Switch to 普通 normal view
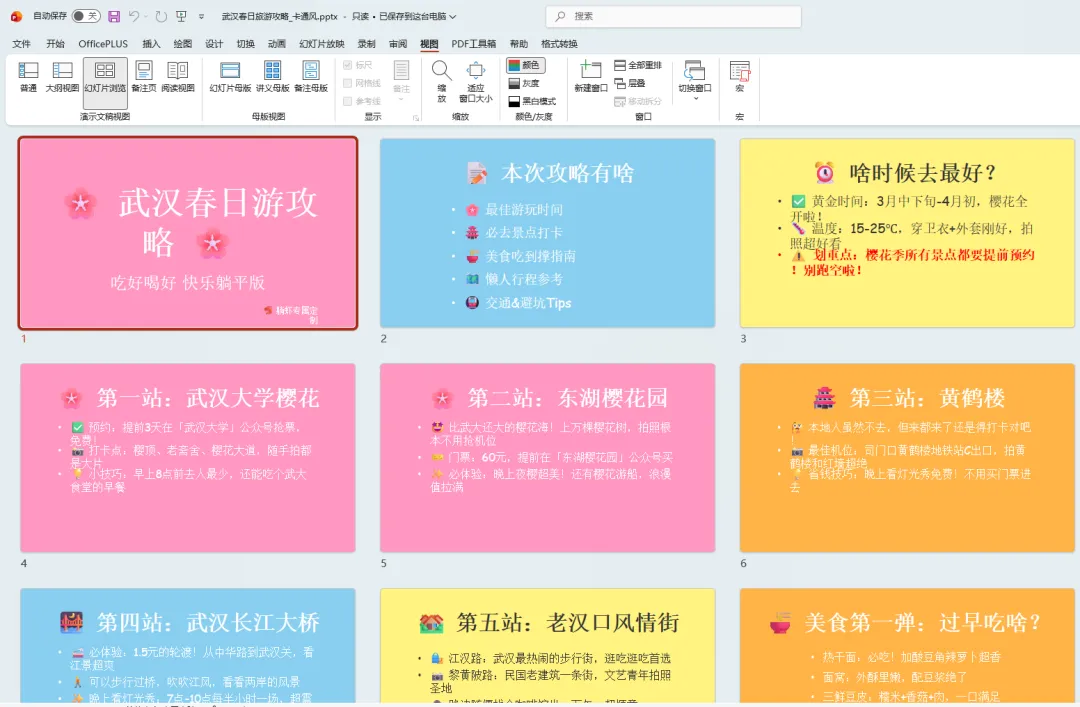Screen dimensions: 1080x707 pyautogui.click(x=28, y=76)
